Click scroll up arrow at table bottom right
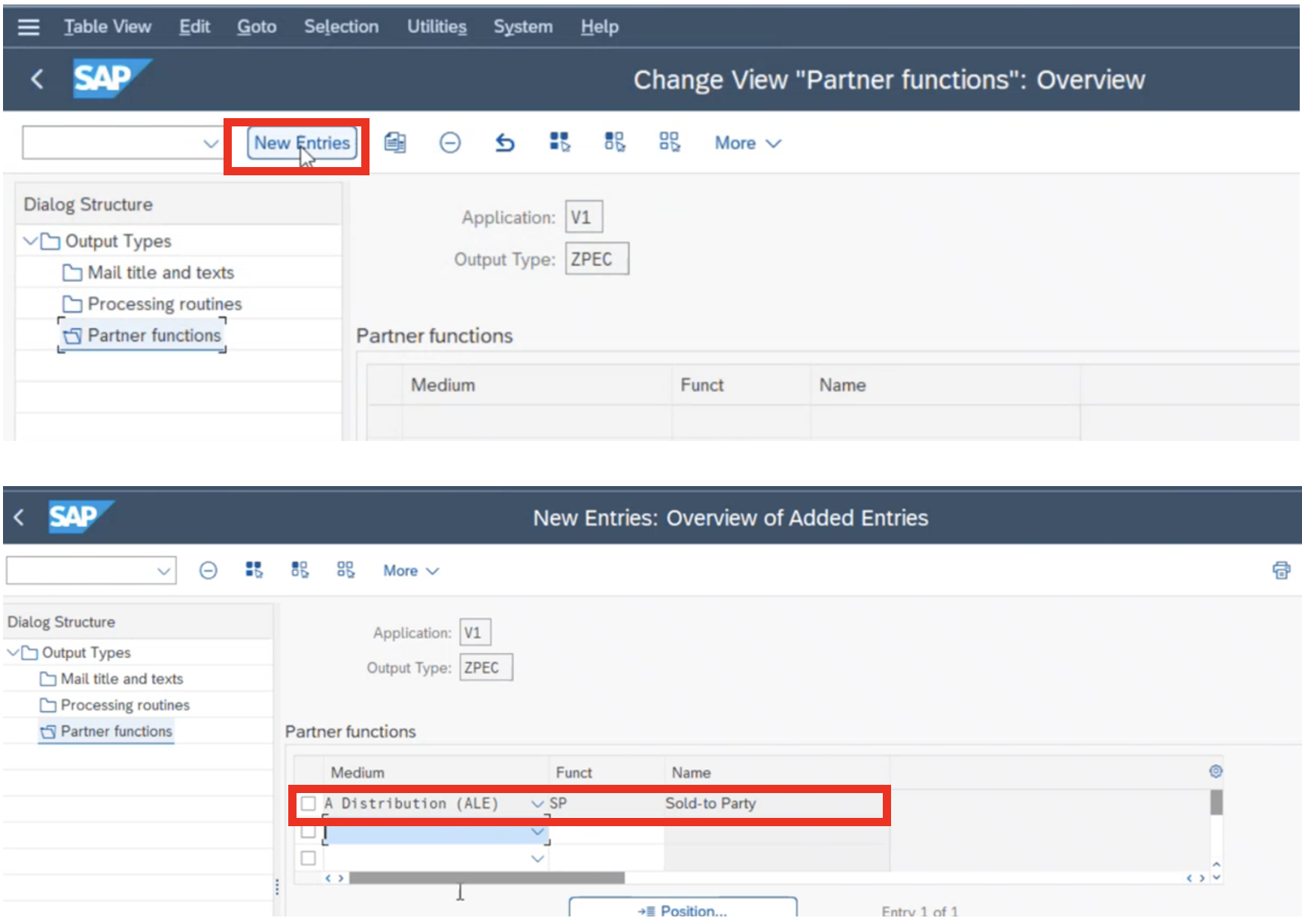Viewport: 1302px width, 924px height. click(x=1216, y=865)
